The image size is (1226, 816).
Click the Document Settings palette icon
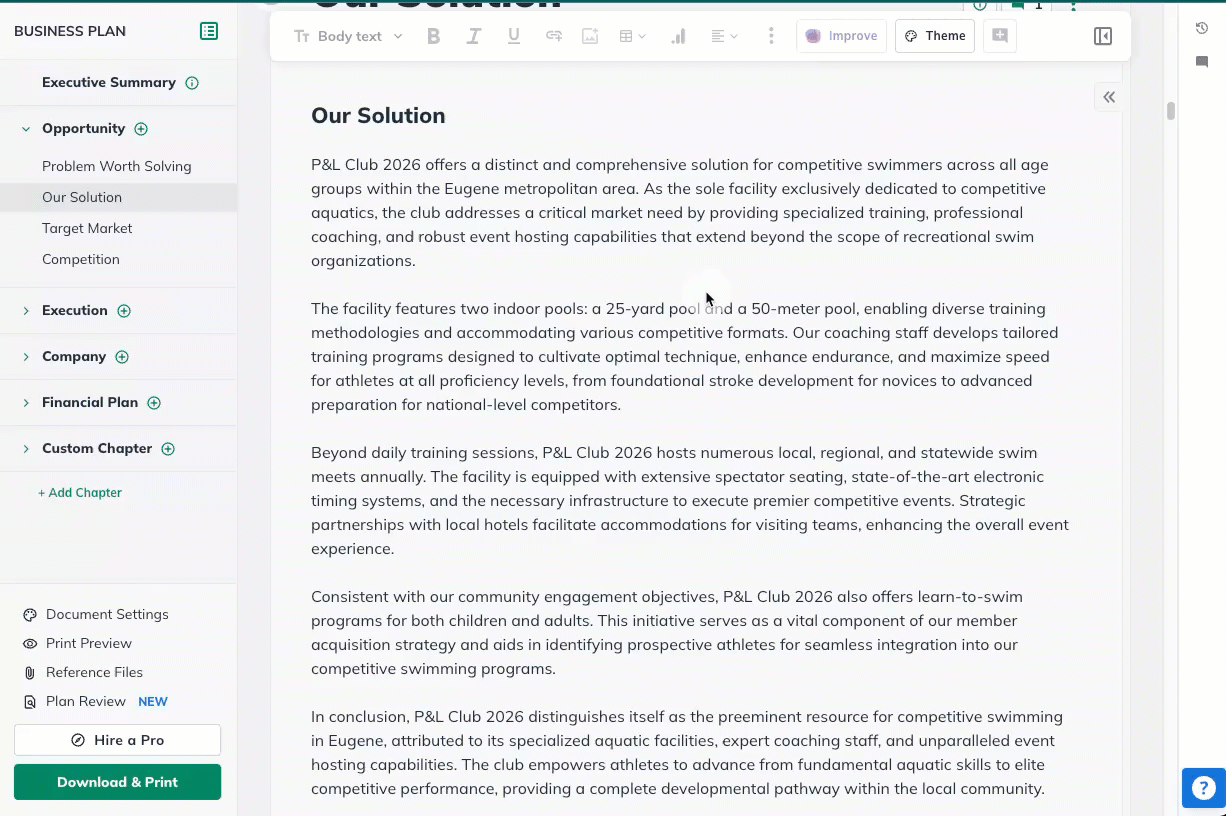[30, 615]
